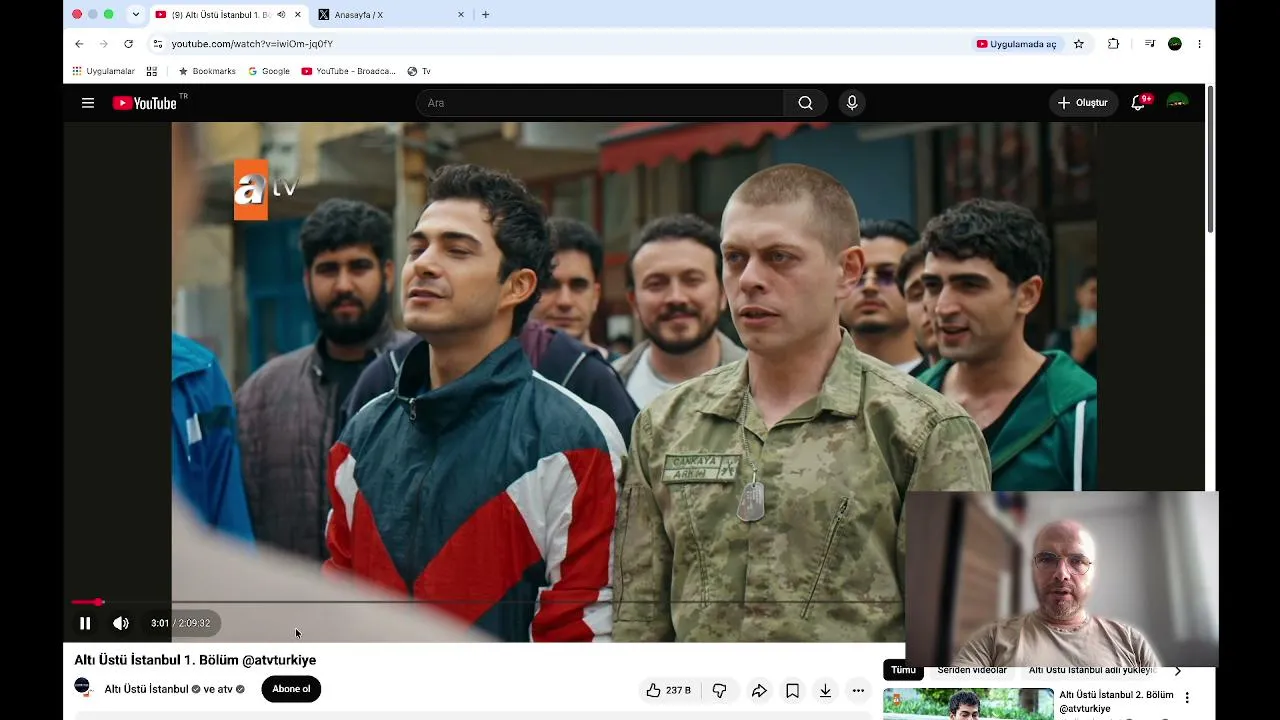Open more actions below the video

point(858,690)
